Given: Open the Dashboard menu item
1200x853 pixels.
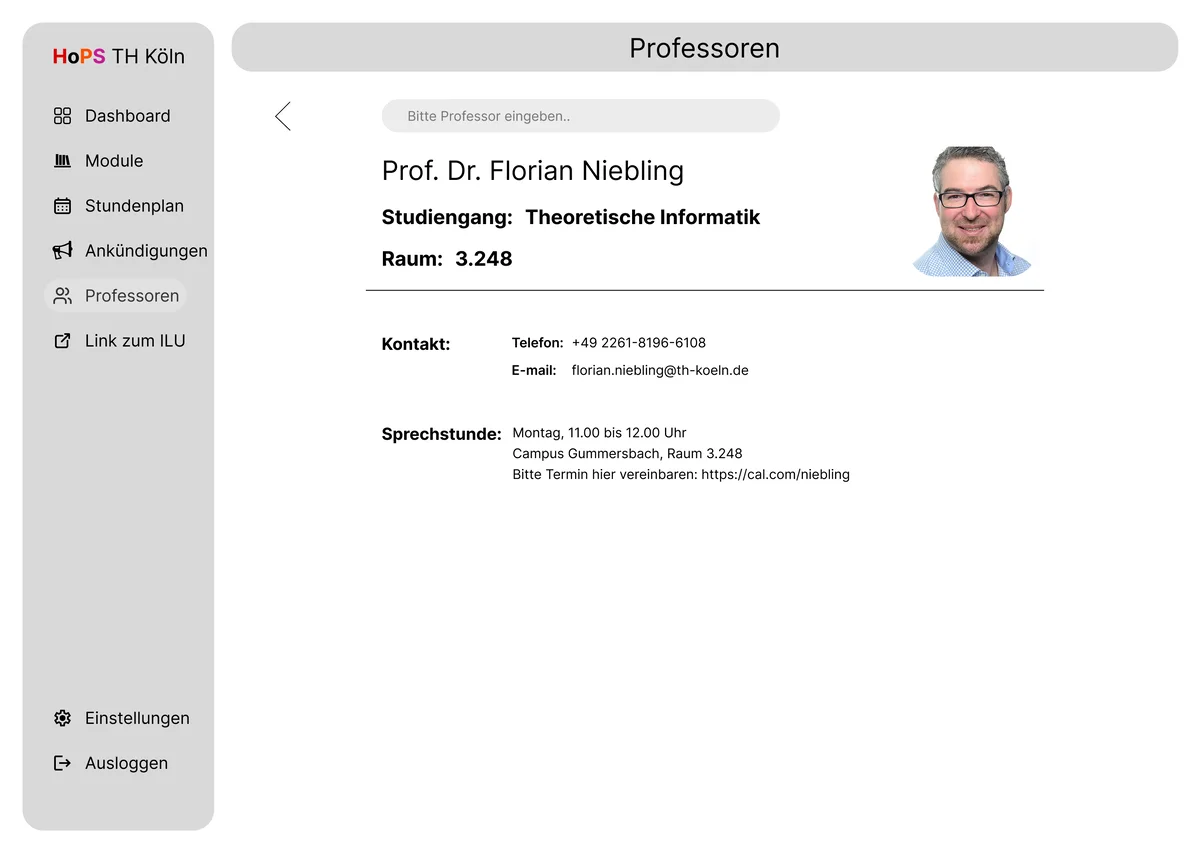Looking at the screenshot, I should [127, 116].
